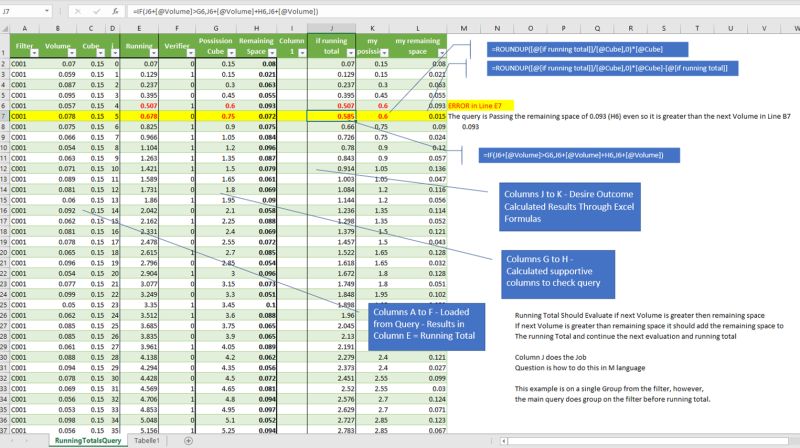Select row 7 header
Viewport: 800px width, 448px height.
tap(5, 116)
